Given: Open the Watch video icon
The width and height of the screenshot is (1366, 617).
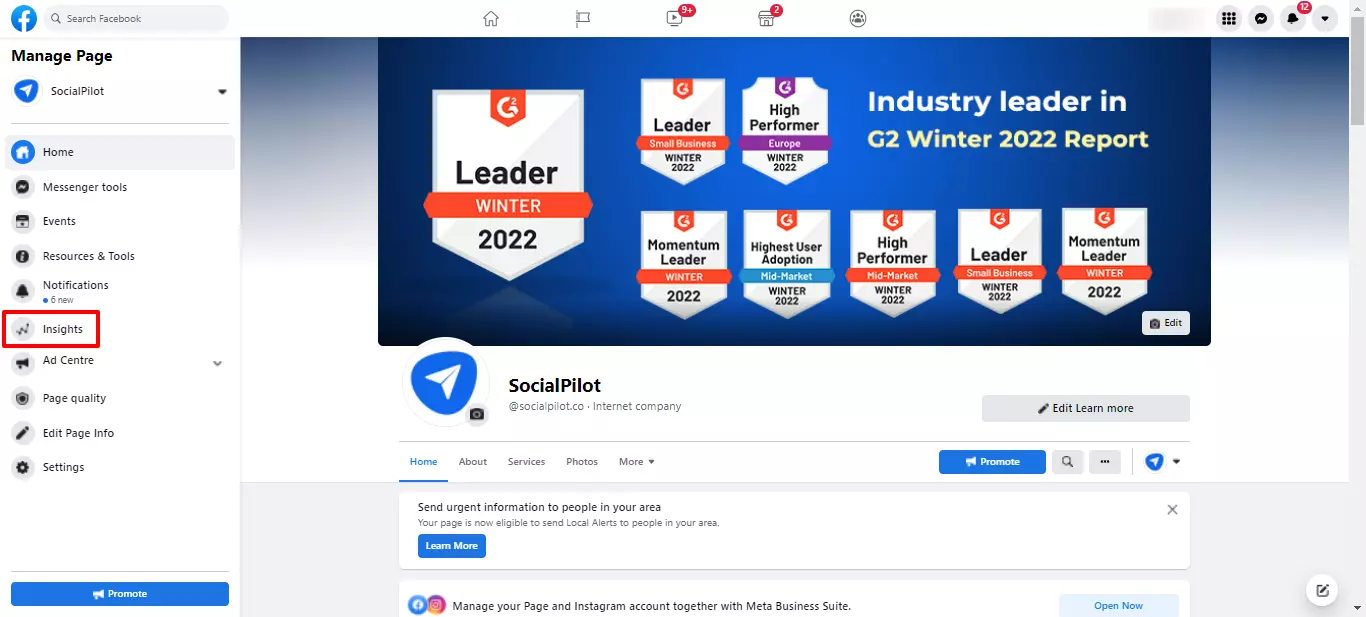Looking at the screenshot, I should click(x=675, y=18).
